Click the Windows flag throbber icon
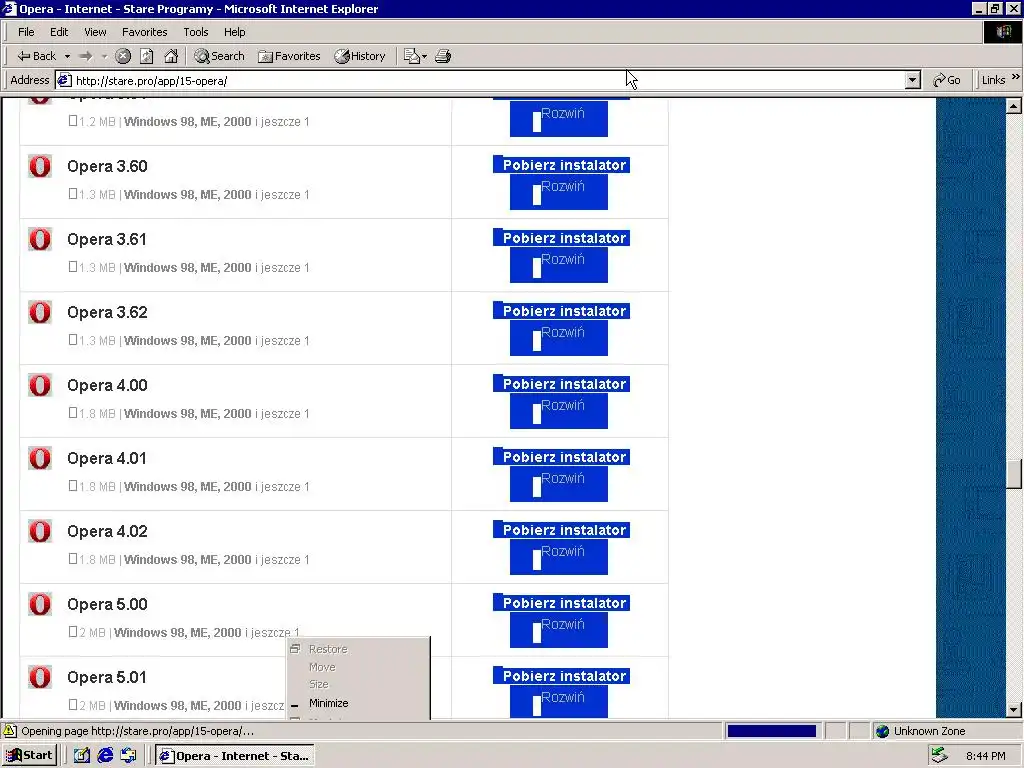 (x=1003, y=32)
